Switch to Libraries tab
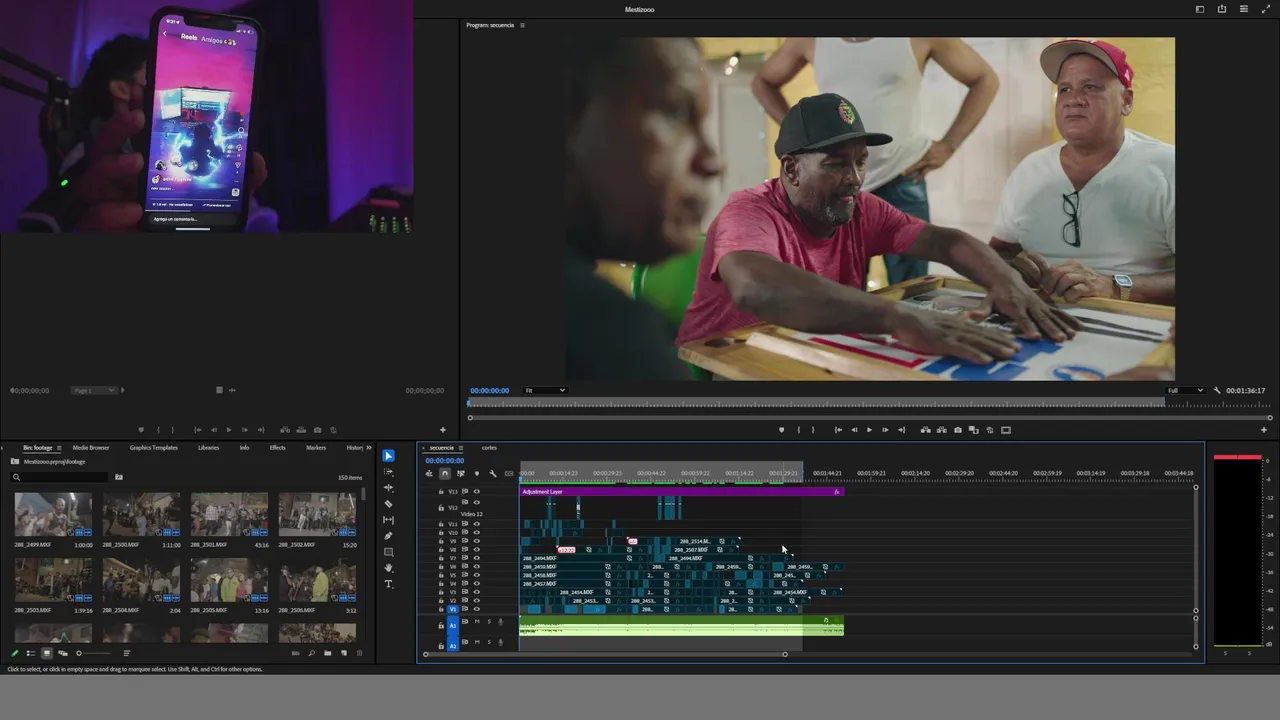Image resolution: width=1280 pixels, height=720 pixels. coord(208,447)
